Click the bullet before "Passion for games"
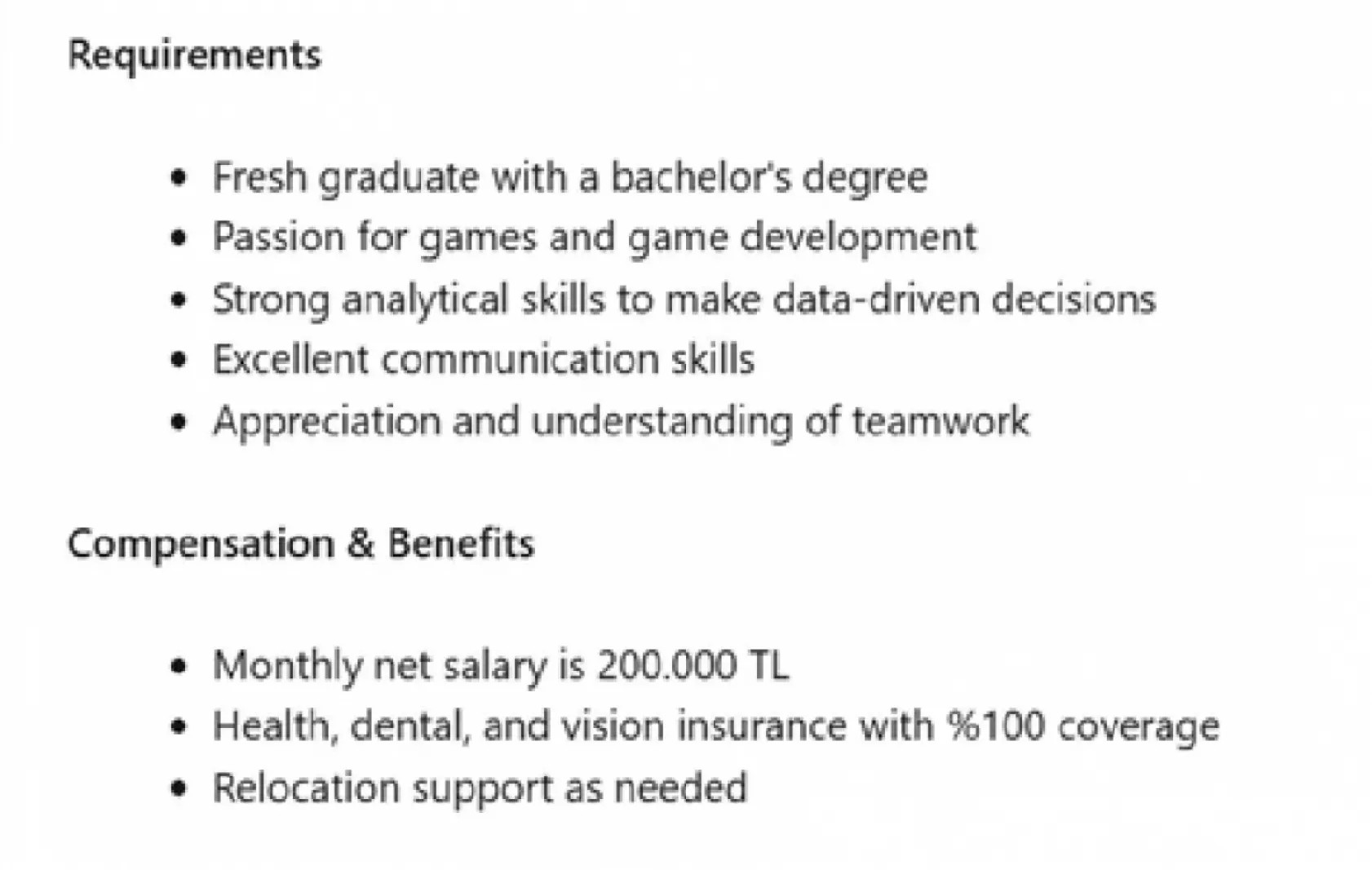1372x870 pixels. [x=179, y=237]
